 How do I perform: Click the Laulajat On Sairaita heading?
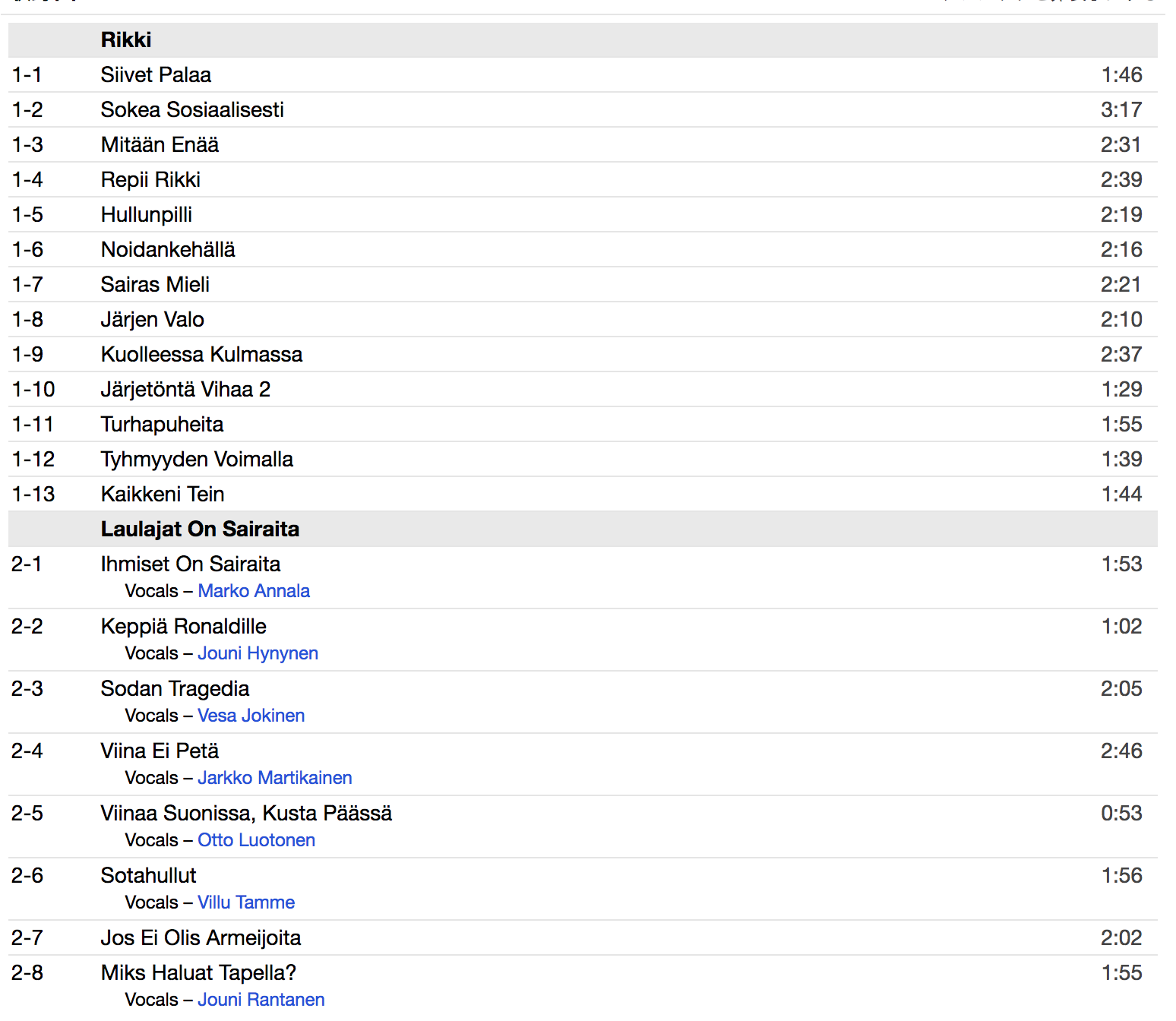click(200, 529)
